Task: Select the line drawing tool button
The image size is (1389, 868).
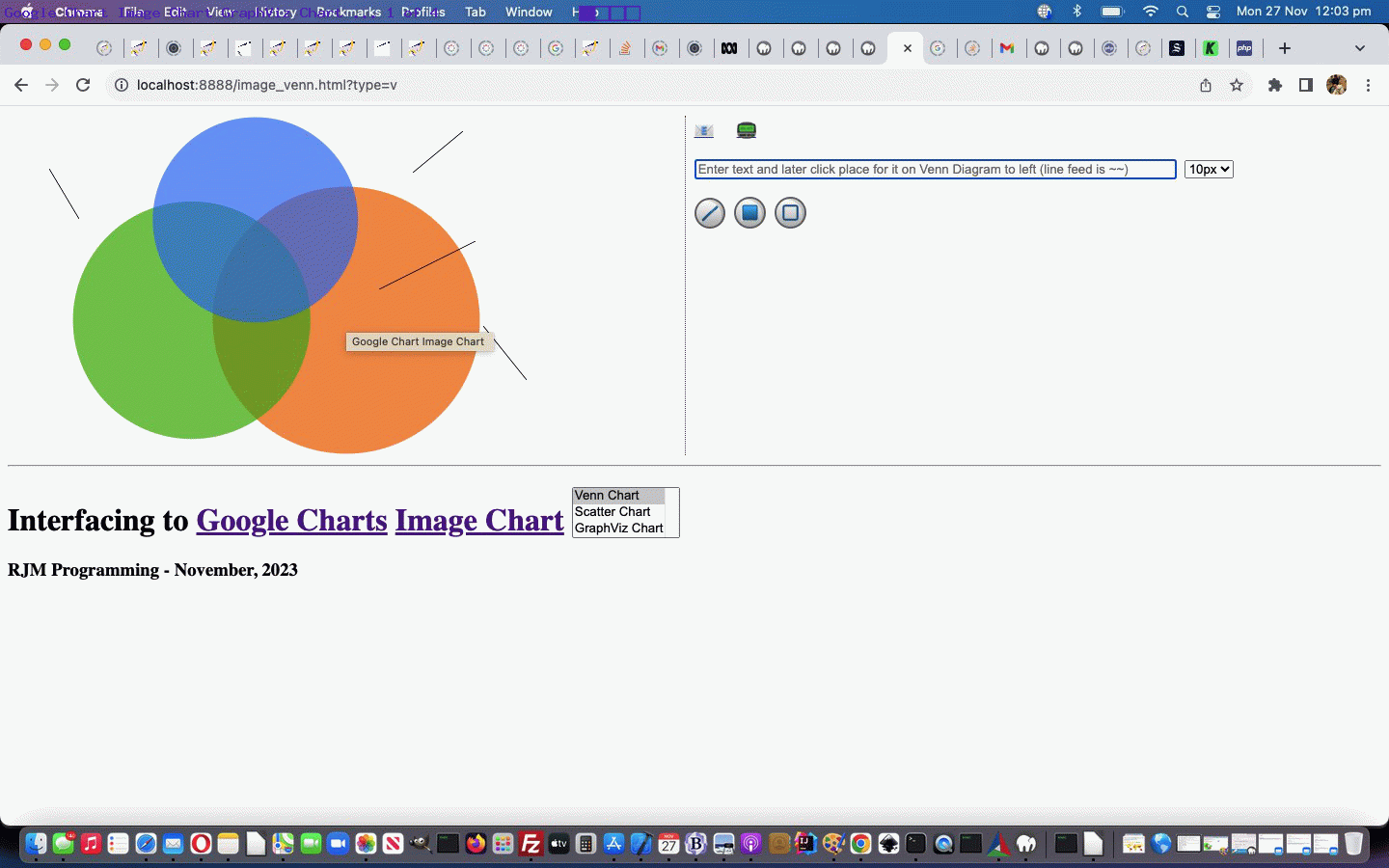Action: (x=710, y=213)
